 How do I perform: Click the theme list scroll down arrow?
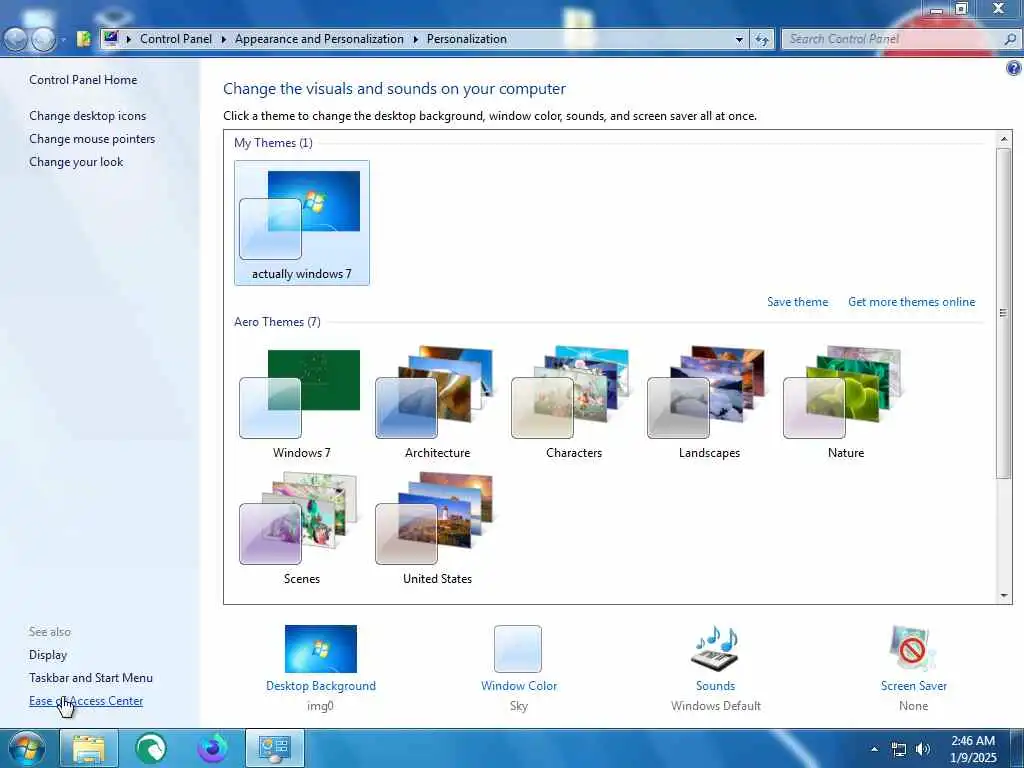coord(1004,596)
